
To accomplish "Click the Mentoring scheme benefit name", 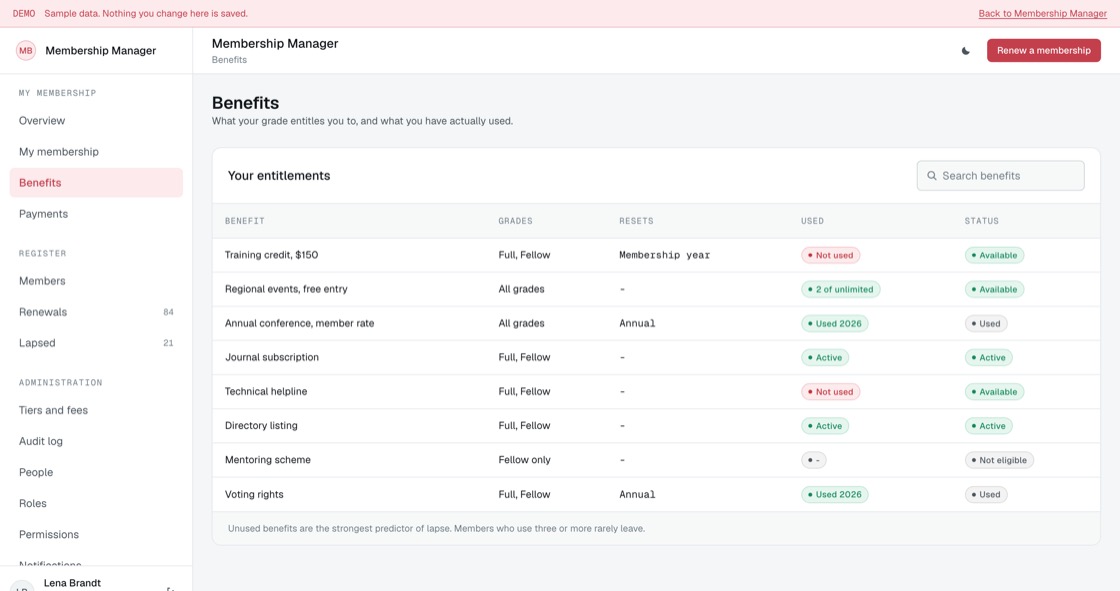I will (x=268, y=460).
